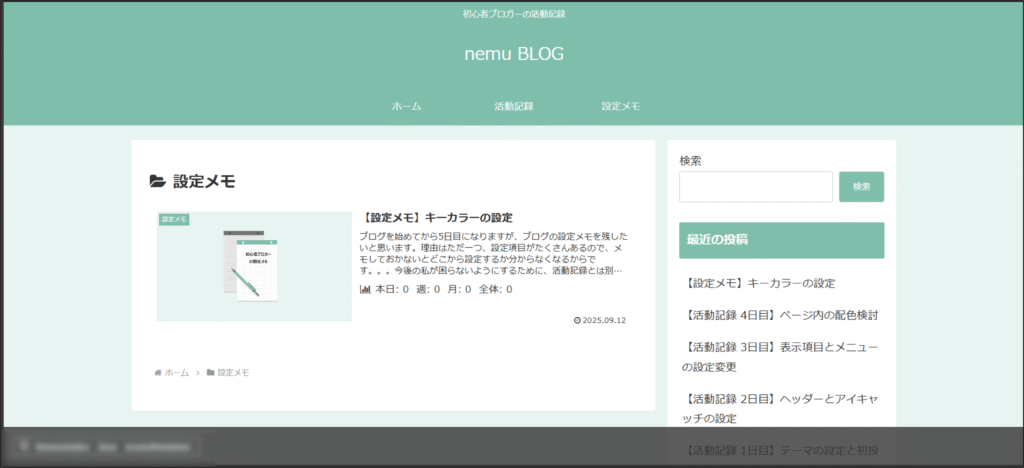Click the breadcrumb chevron separator after ホーム
The height and width of the screenshot is (468, 1024).
198,373
